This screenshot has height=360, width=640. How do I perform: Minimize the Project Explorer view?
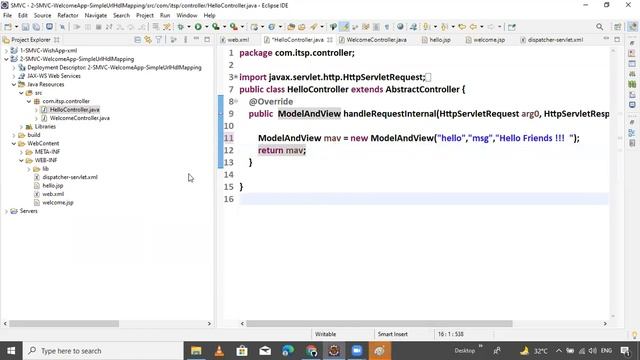click(196, 39)
